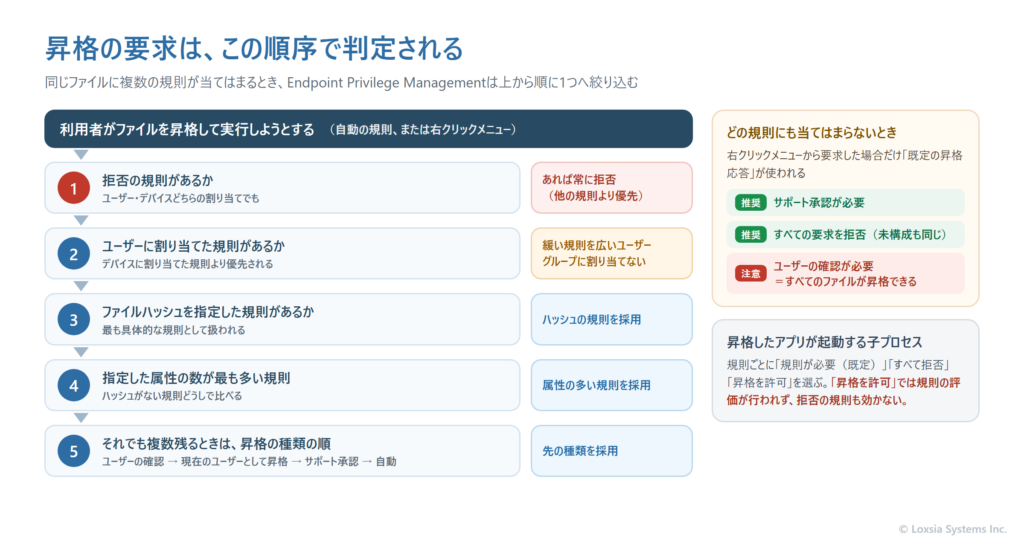Click the line ハッシュがない規則どうしで比べる
This screenshot has width=1024, height=546.
point(172,396)
